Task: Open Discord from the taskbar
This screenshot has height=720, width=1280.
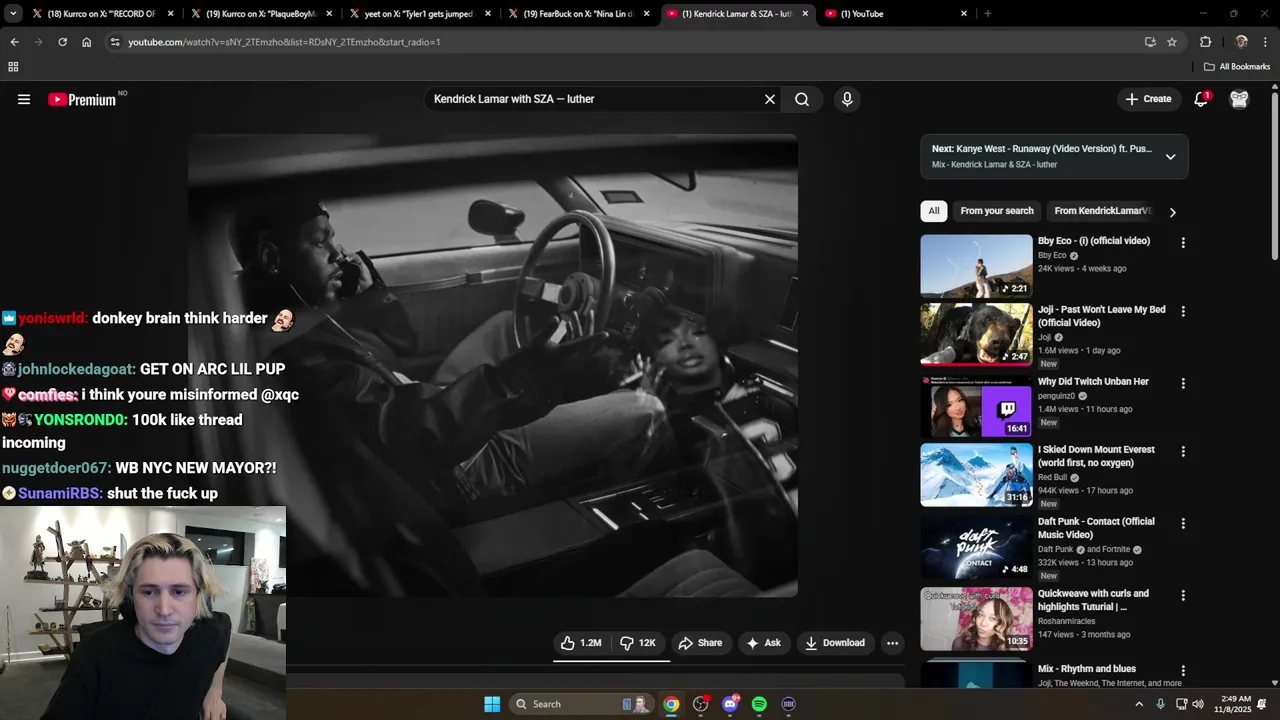Action: [x=730, y=704]
